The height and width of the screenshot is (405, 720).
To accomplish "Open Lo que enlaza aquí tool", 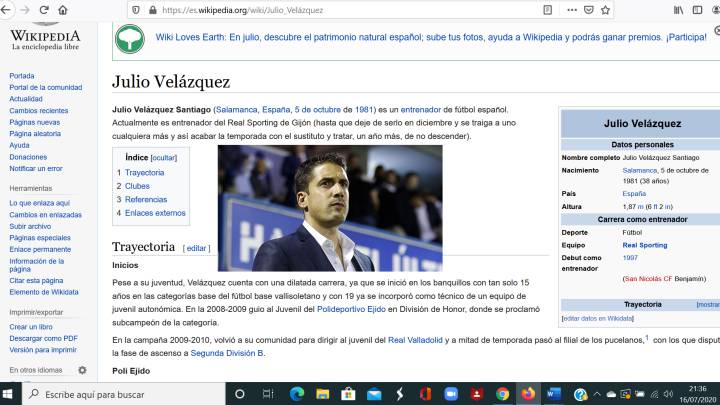I will 39,203.
